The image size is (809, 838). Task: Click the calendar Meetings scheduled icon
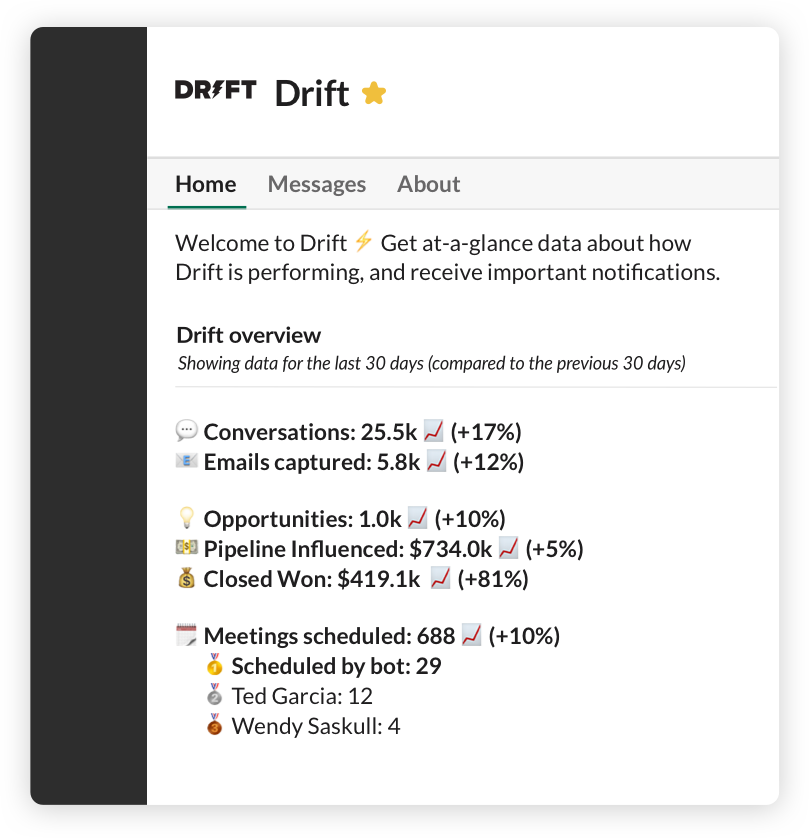(x=186, y=635)
